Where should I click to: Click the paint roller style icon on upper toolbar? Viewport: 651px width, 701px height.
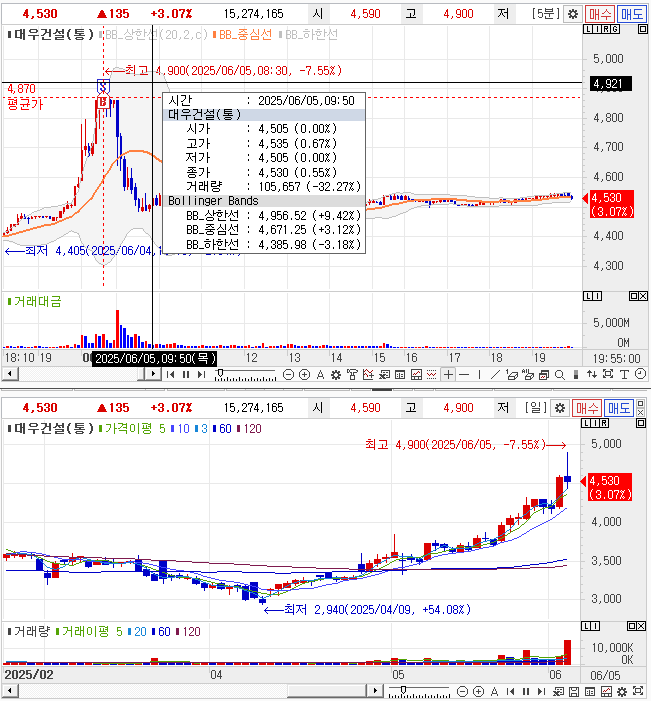[x=352, y=375]
